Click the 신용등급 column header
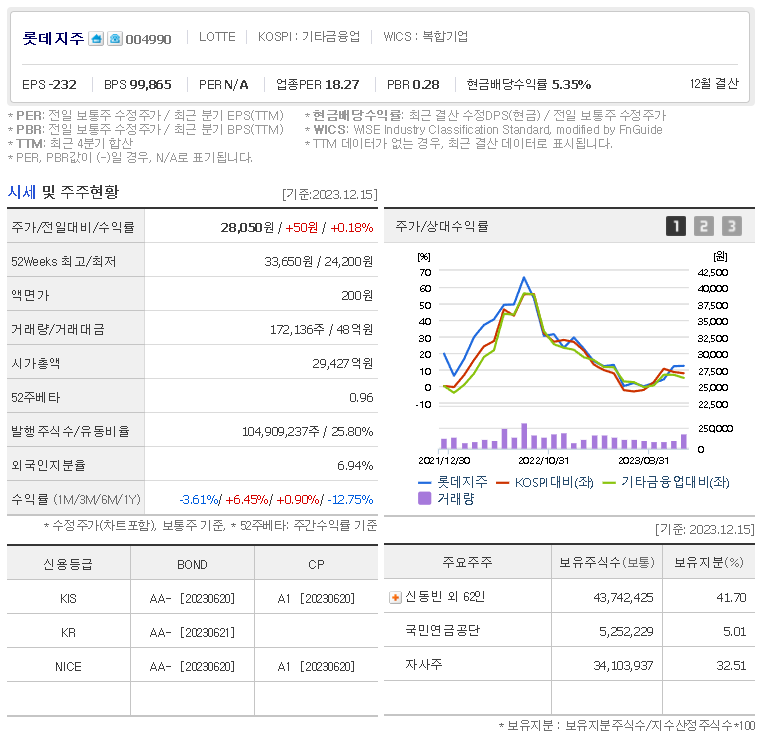The width and height of the screenshot is (766, 738). click(68, 564)
